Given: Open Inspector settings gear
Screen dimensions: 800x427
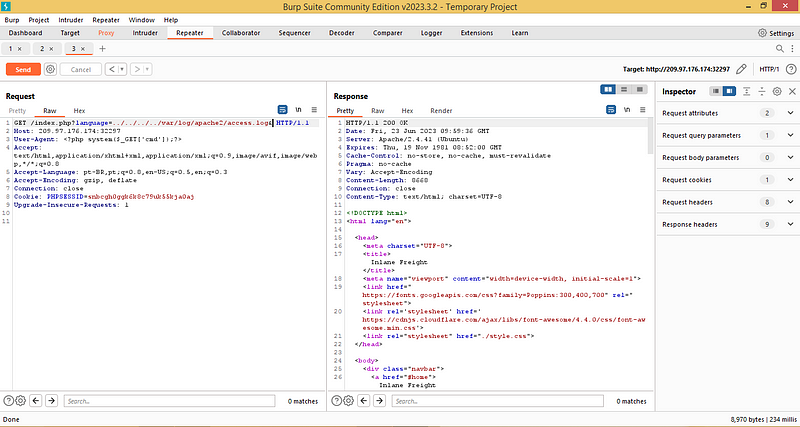Looking at the screenshot, I should (x=777, y=91).
